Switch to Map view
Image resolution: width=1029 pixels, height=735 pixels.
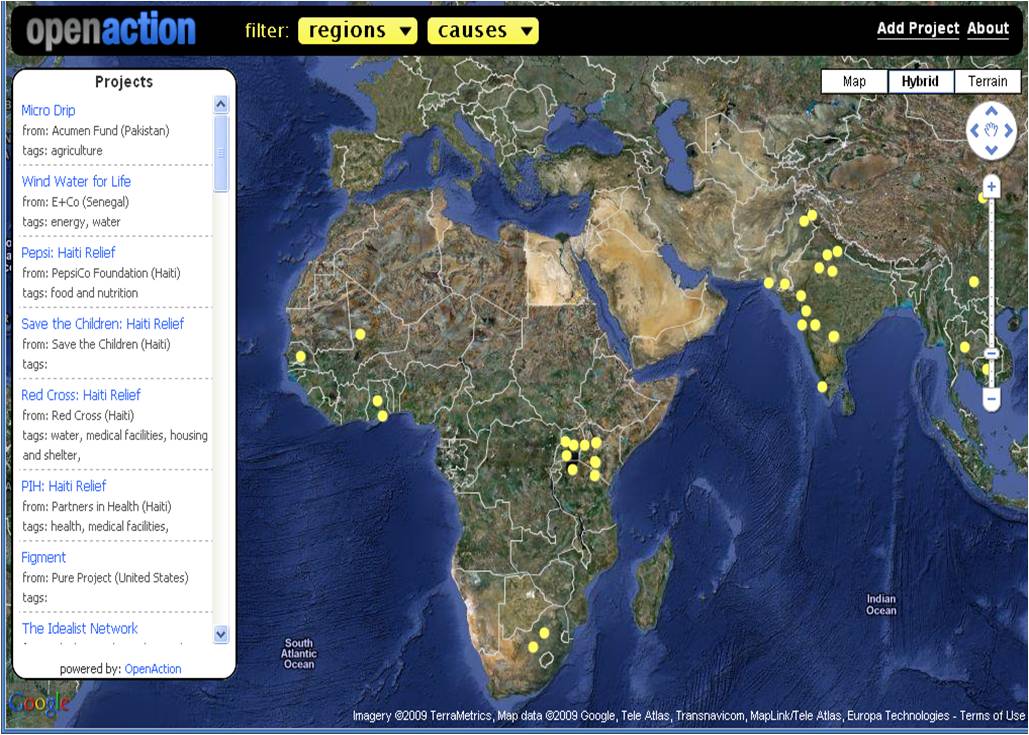pyautogui.click(x=854, y=81)
